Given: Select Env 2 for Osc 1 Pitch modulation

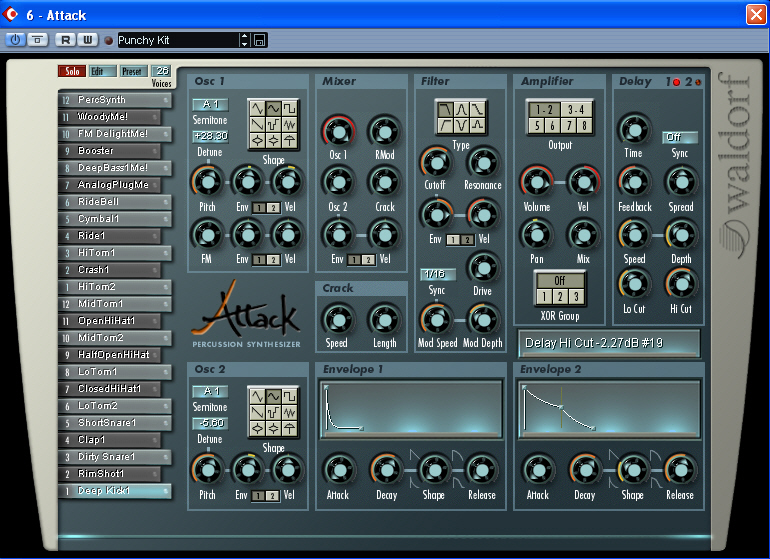Looking at the screenshot, I should pyautogui.click(x=274, y=208).
